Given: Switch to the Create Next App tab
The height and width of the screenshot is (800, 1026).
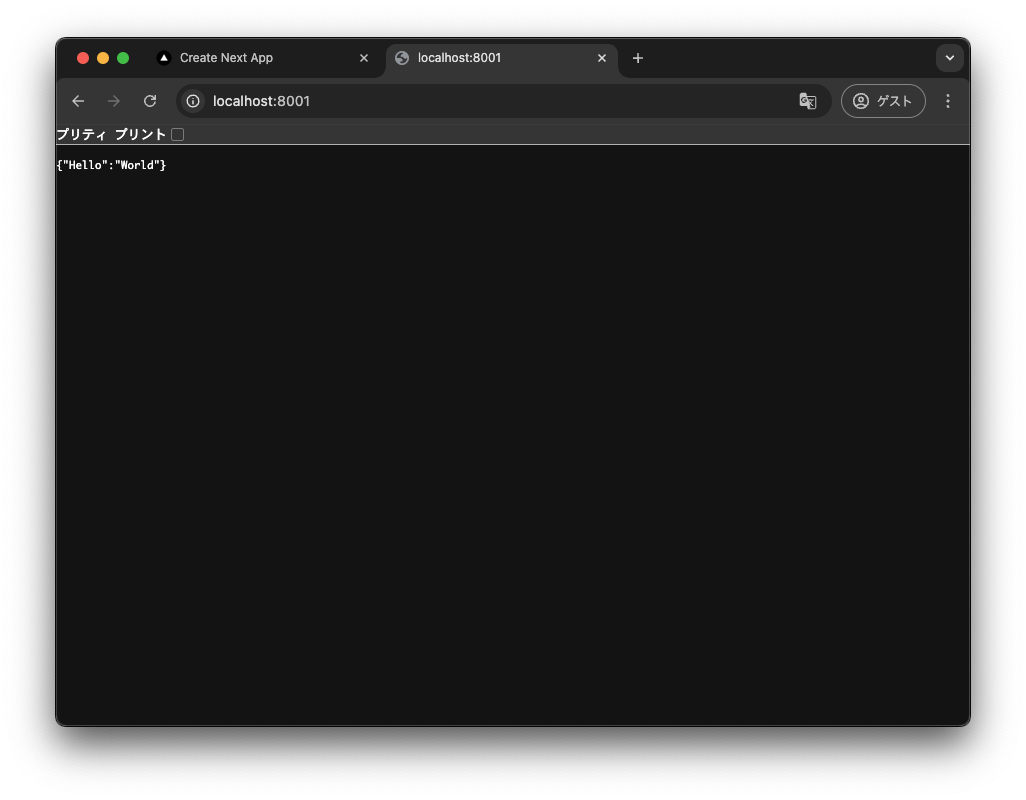Looking at the screenshot, I should 264,58.
